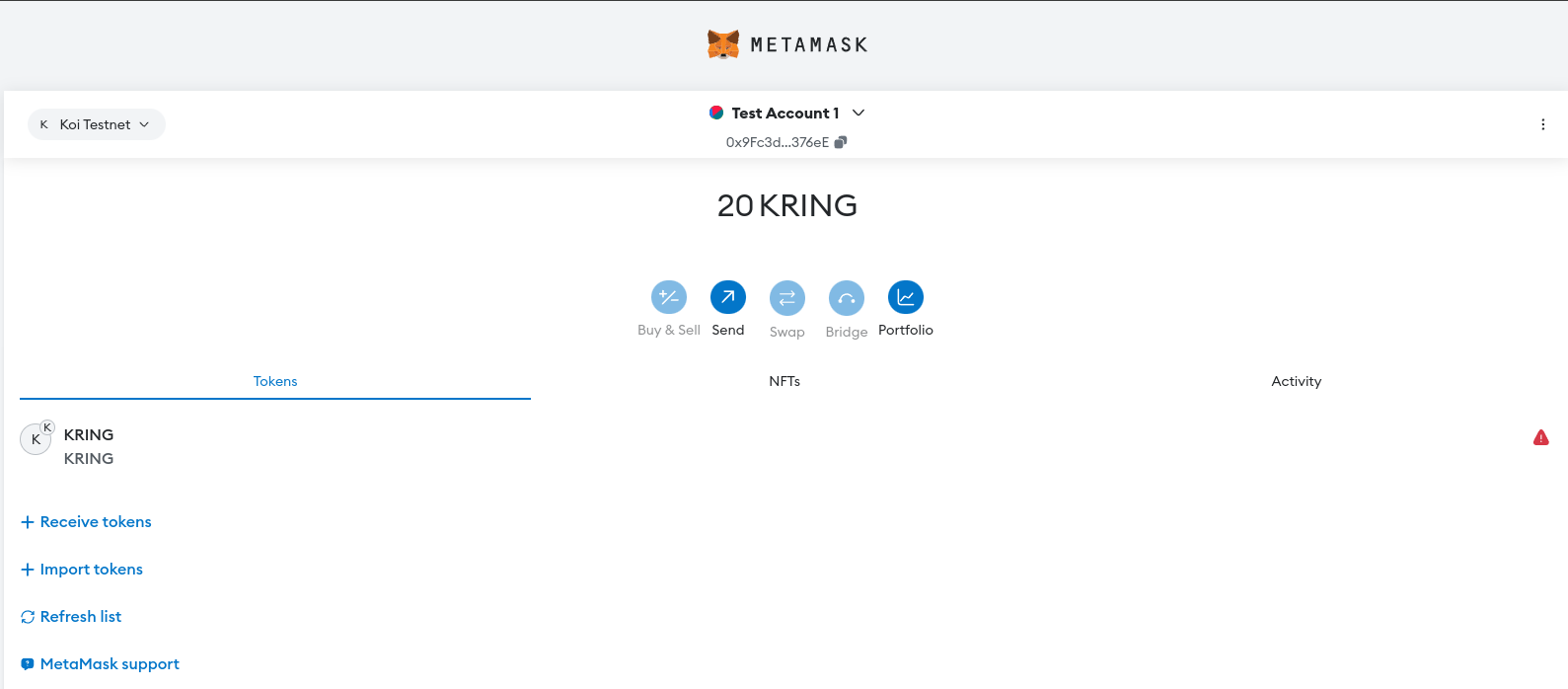1568x689 pixels.
Task: Open the Bridge icon button
Action: coord(846,297)
